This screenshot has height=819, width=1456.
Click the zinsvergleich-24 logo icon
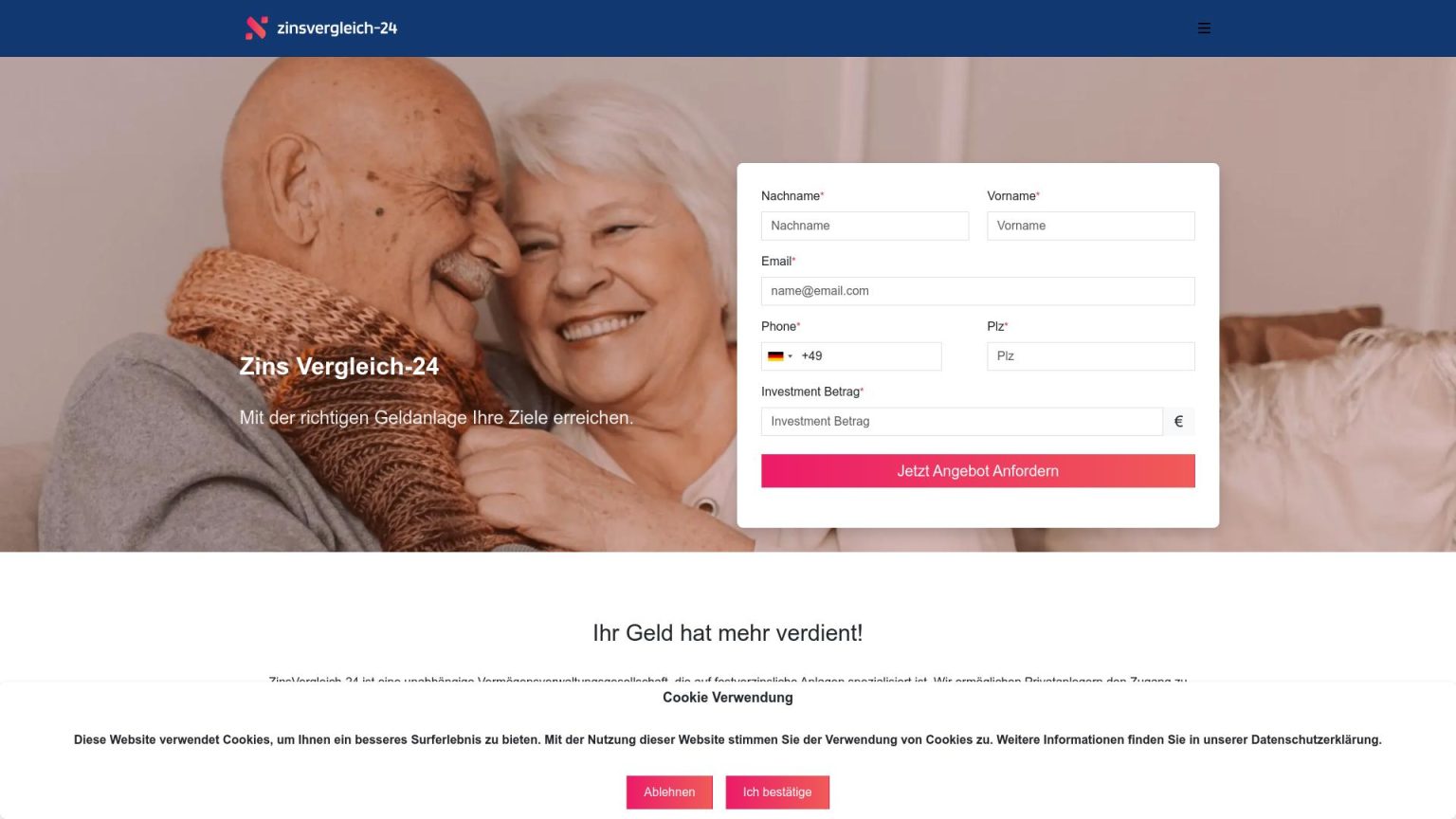coord(256,28)
